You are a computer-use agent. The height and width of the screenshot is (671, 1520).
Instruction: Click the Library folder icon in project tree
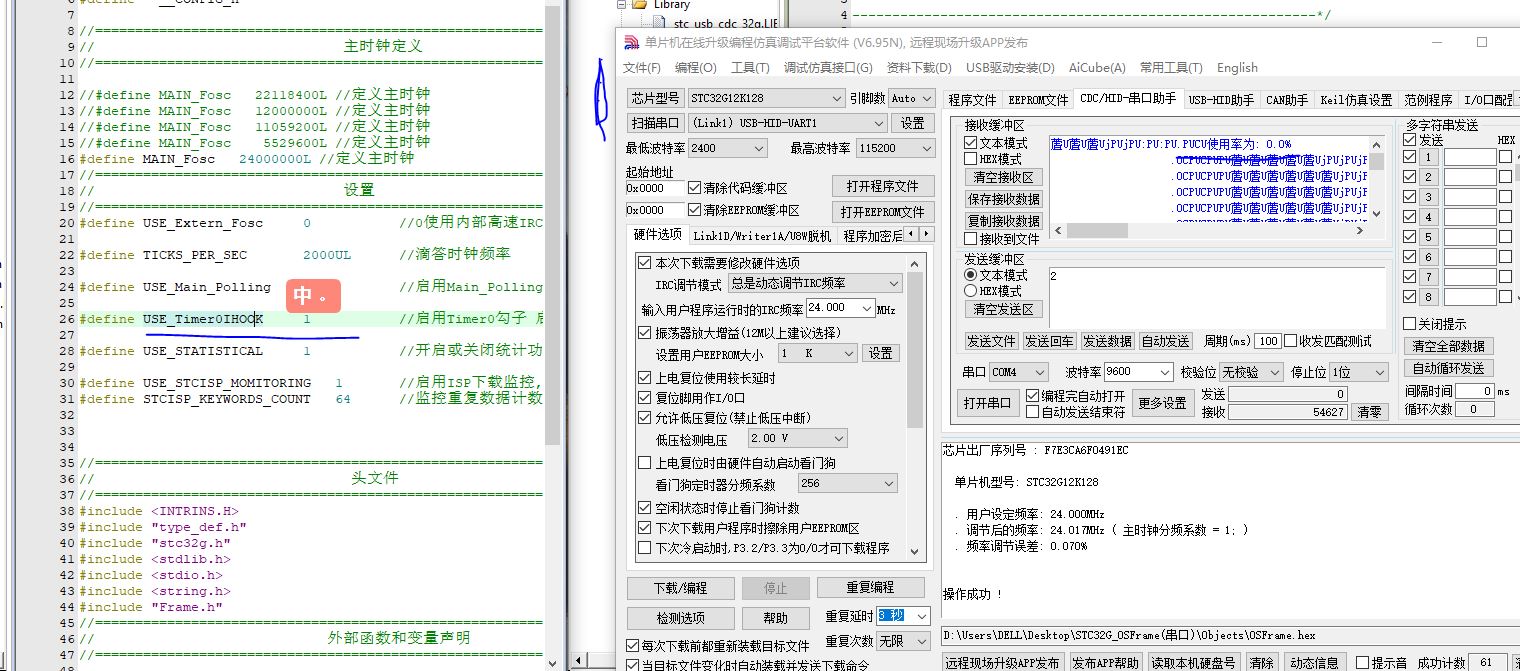click(x=640, y=5)
